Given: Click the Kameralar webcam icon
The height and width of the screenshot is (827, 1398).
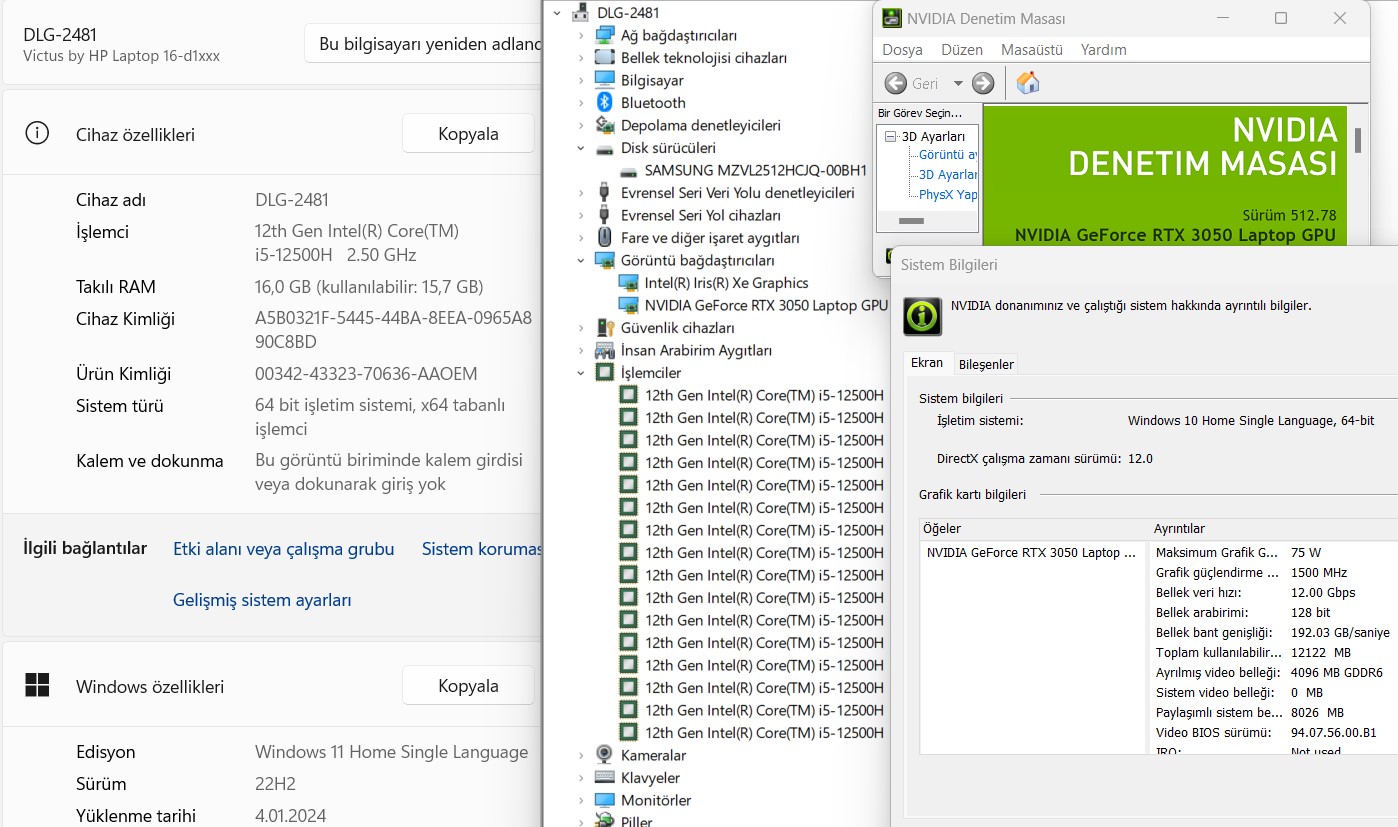Looking at the screenshot, I should coord(604,755).
